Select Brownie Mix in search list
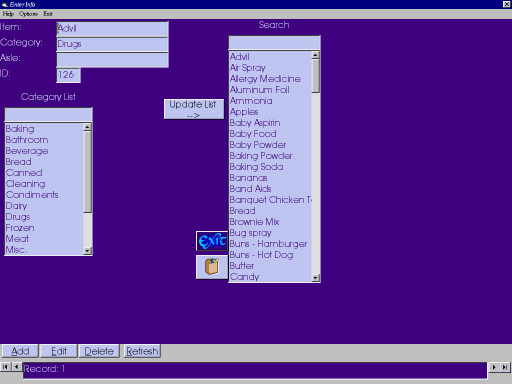Viewport: 512px width, 384px height. tap(270, 222)
